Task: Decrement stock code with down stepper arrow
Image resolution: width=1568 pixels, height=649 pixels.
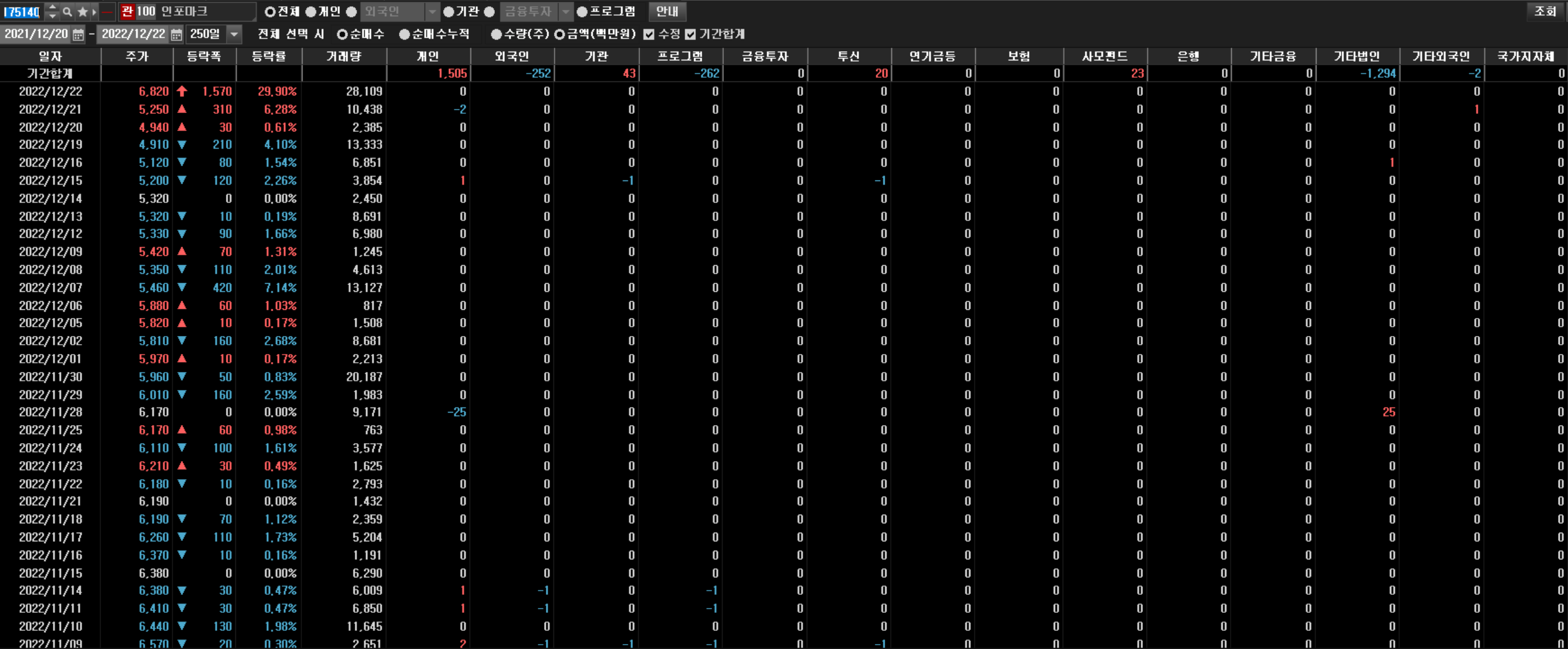Action: coord(52,15)
